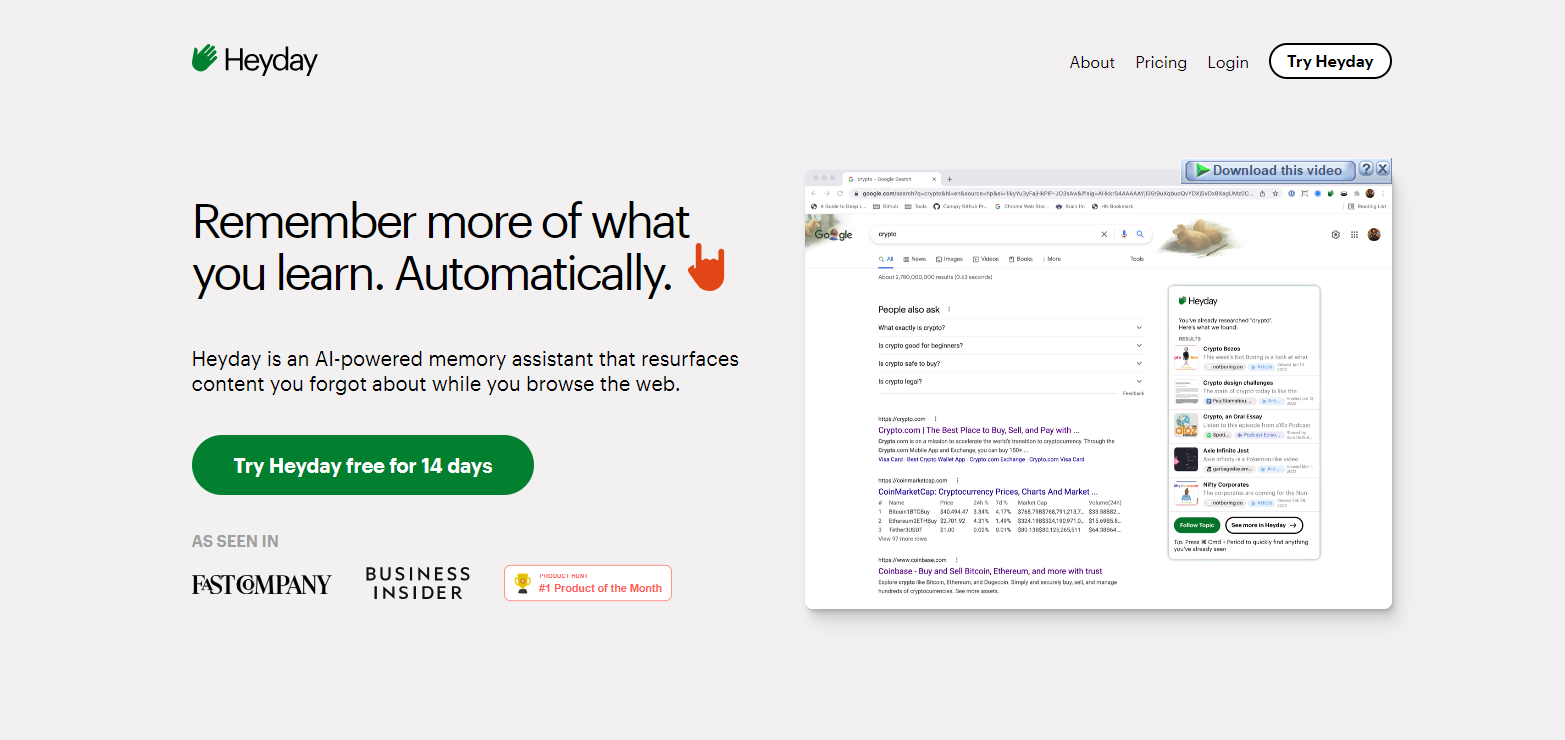Expand Is crypto safe to buy? question
Viewport: 1565px width, 740px height.
coord(1010,364)
